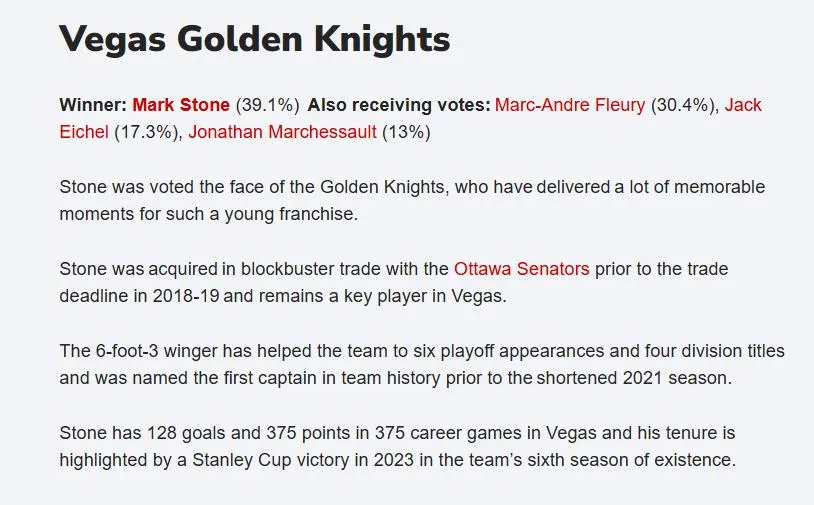Follow the Jack Eichel link

coord(743,105)
